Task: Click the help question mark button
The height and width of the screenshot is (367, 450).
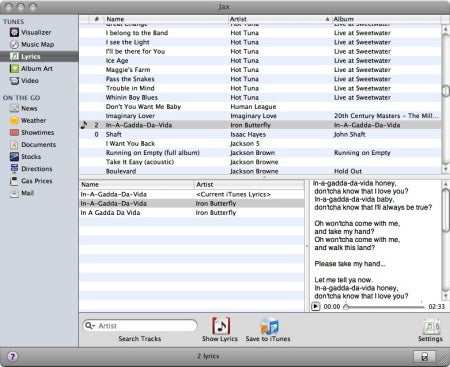Action: coord(12,357)
